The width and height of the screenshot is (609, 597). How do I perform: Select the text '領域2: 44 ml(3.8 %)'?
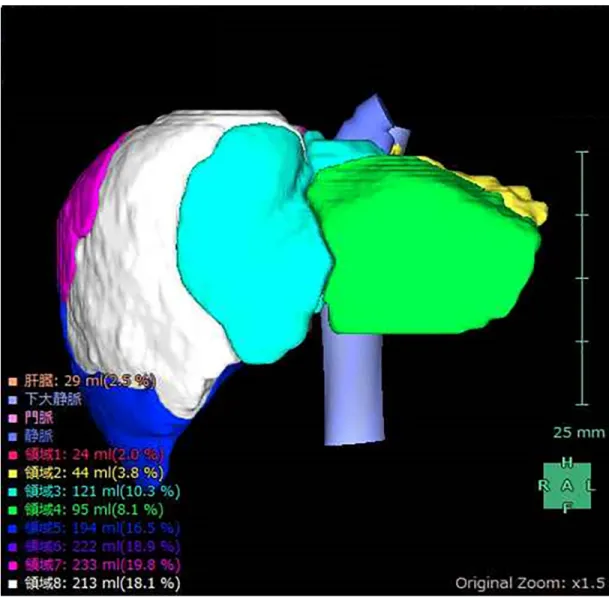coord(94,473)
